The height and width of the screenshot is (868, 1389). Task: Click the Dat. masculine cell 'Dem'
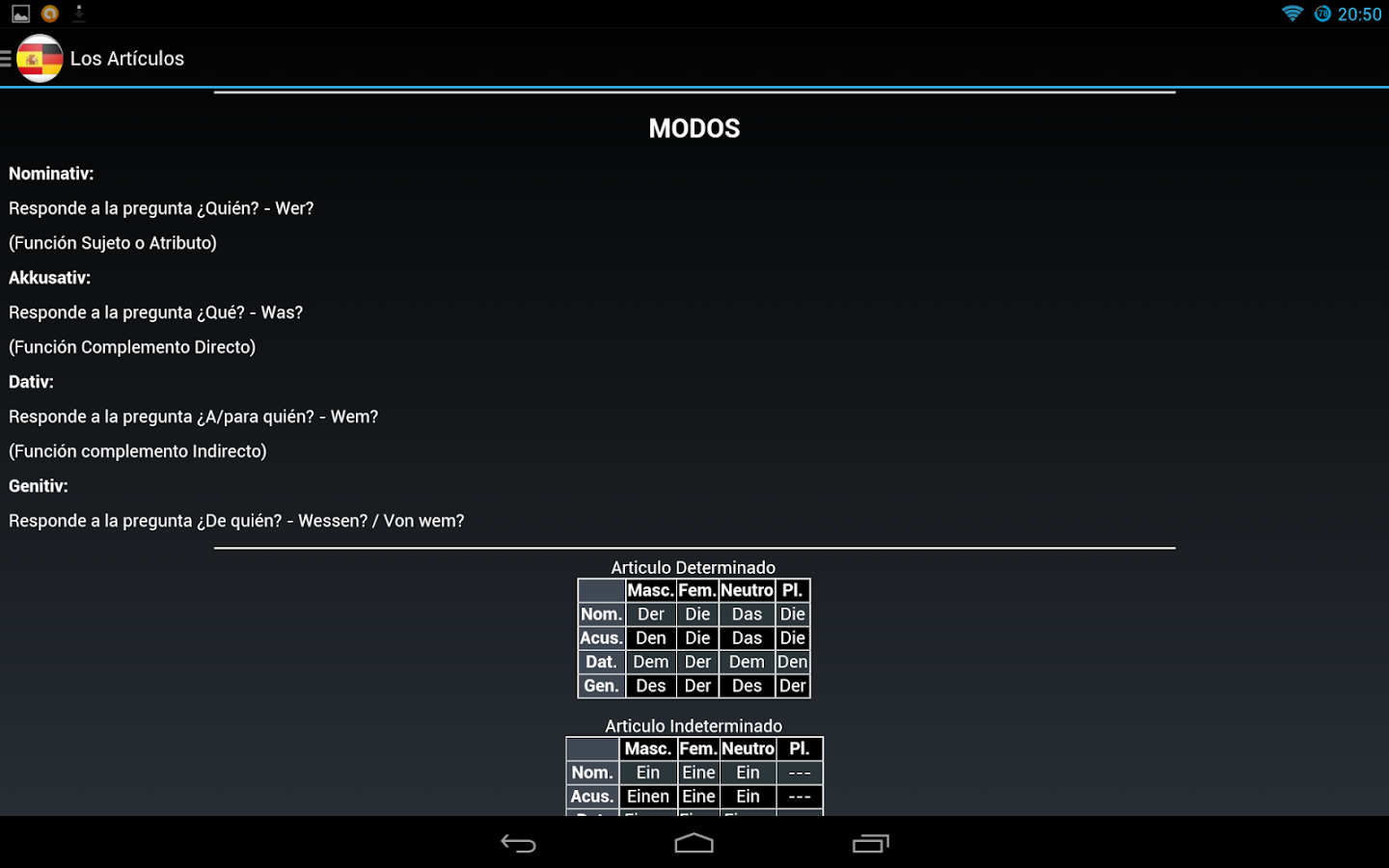coord(650,663)
